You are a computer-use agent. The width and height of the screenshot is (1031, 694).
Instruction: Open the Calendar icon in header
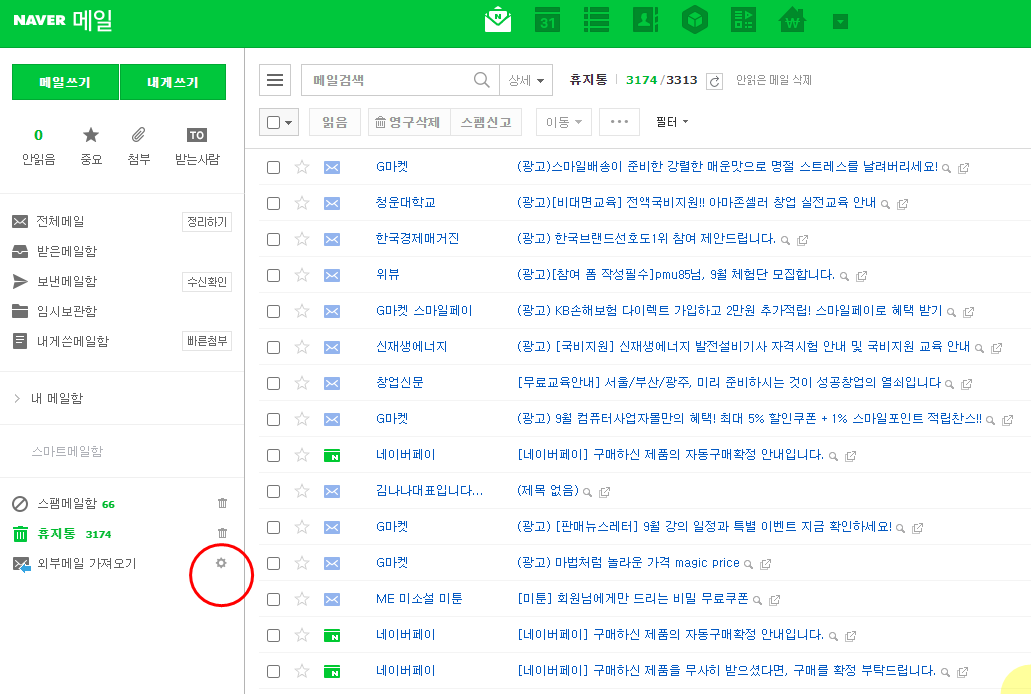pos(547,20)
